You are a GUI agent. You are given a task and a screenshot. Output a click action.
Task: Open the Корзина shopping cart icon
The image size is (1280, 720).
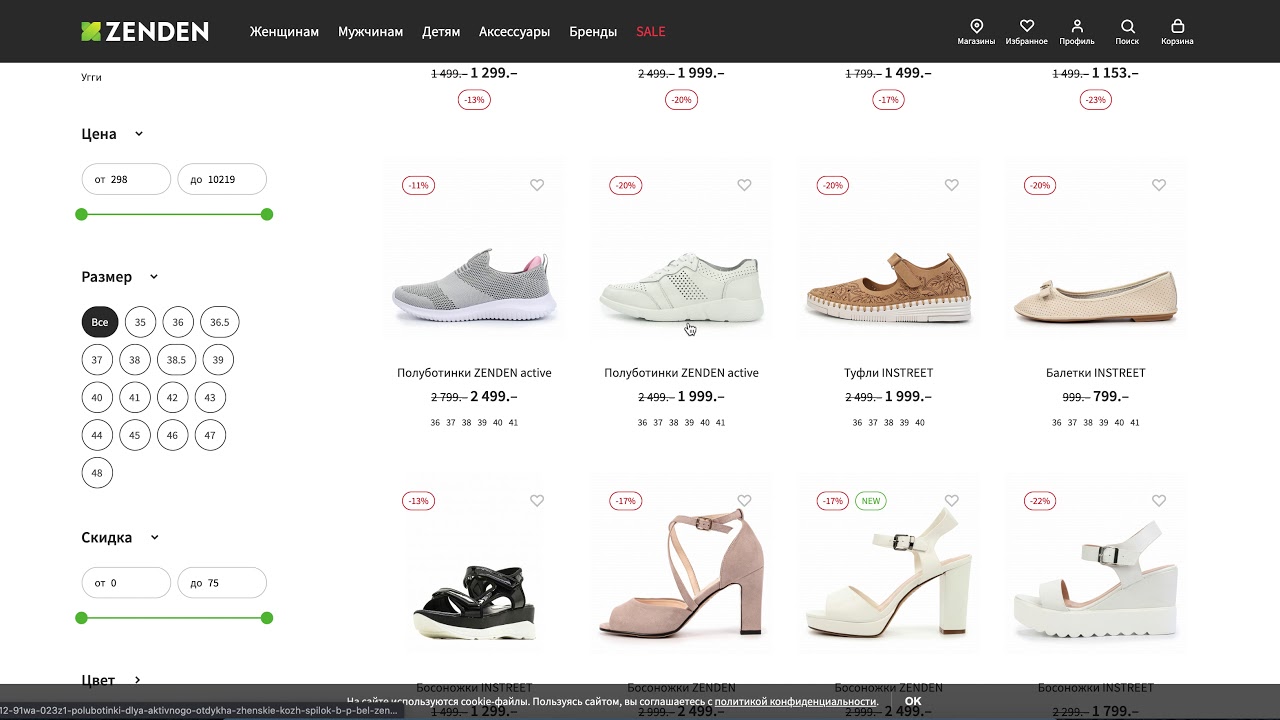(x=1177, y=32)
